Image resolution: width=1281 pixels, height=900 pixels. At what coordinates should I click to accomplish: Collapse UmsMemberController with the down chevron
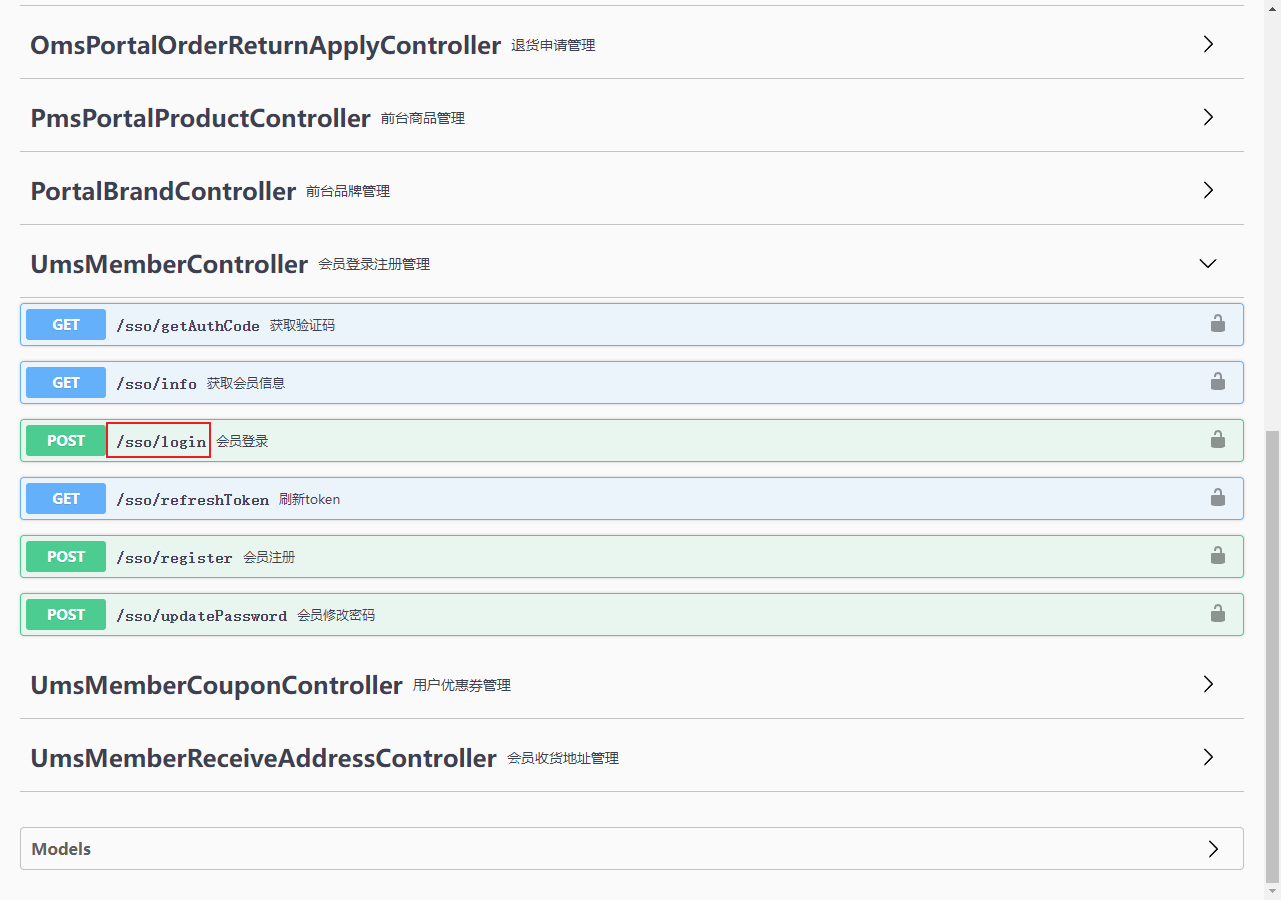(x=1208, y=263)
